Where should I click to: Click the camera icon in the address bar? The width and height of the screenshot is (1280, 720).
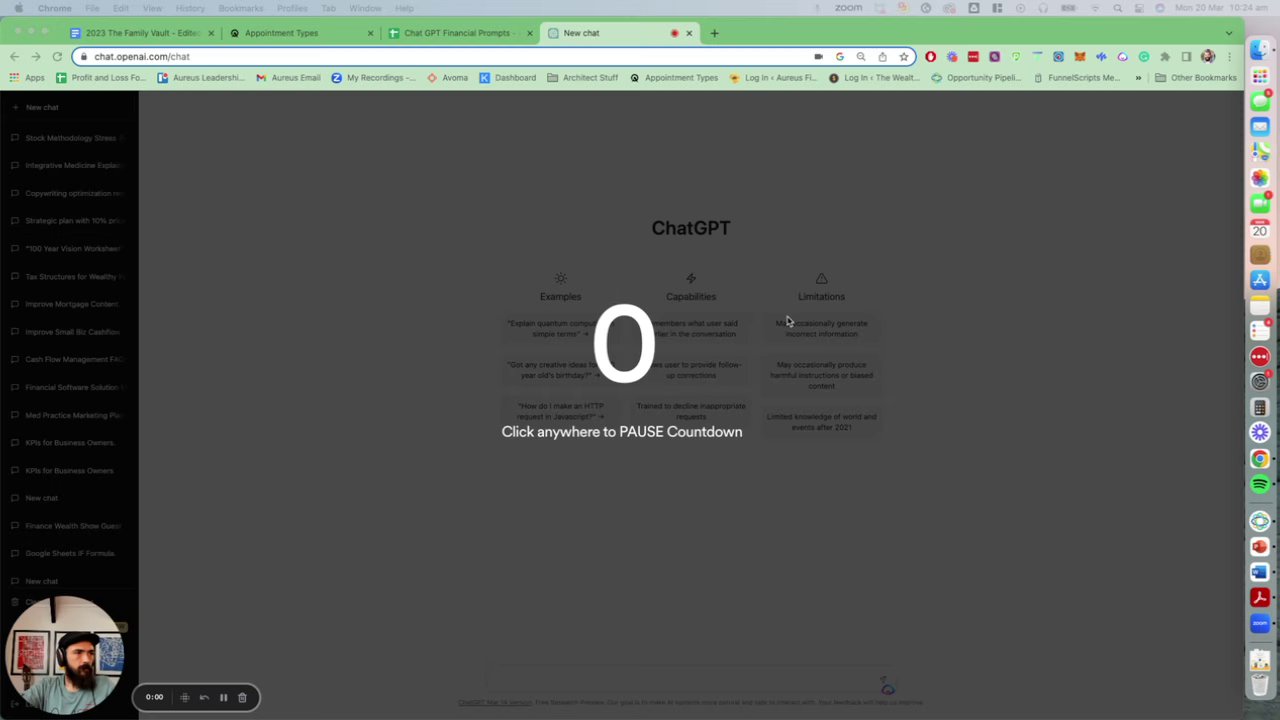[x=818, y=56]
